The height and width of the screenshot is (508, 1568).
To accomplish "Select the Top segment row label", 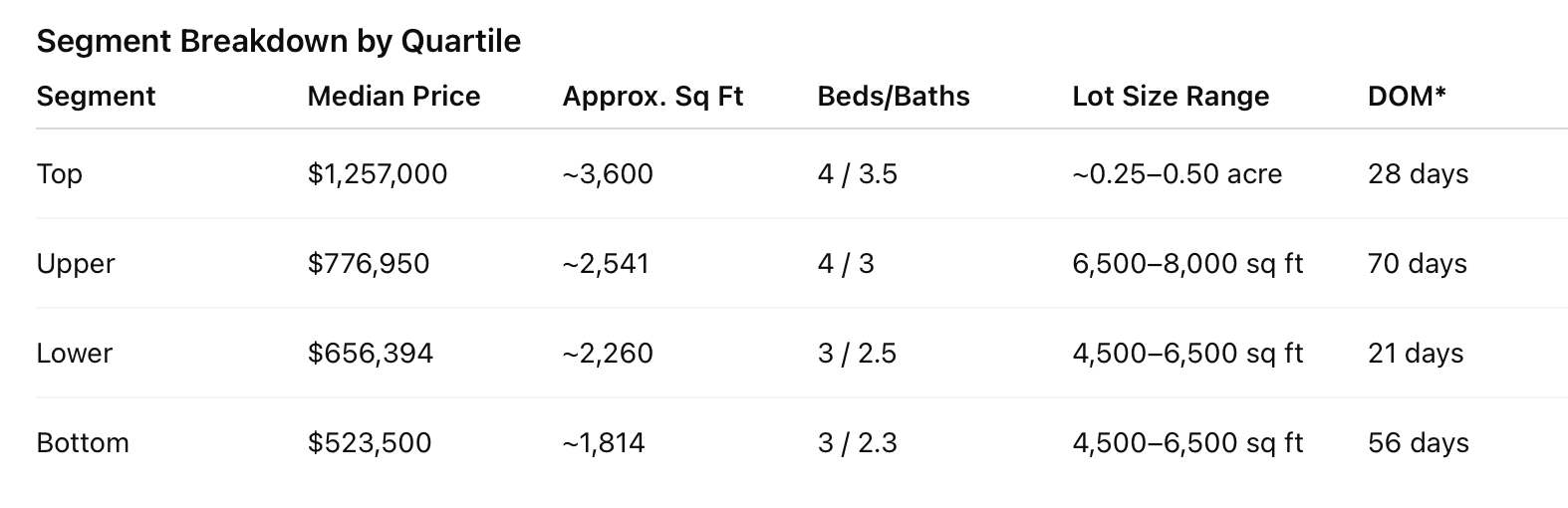I will (60, 174).
